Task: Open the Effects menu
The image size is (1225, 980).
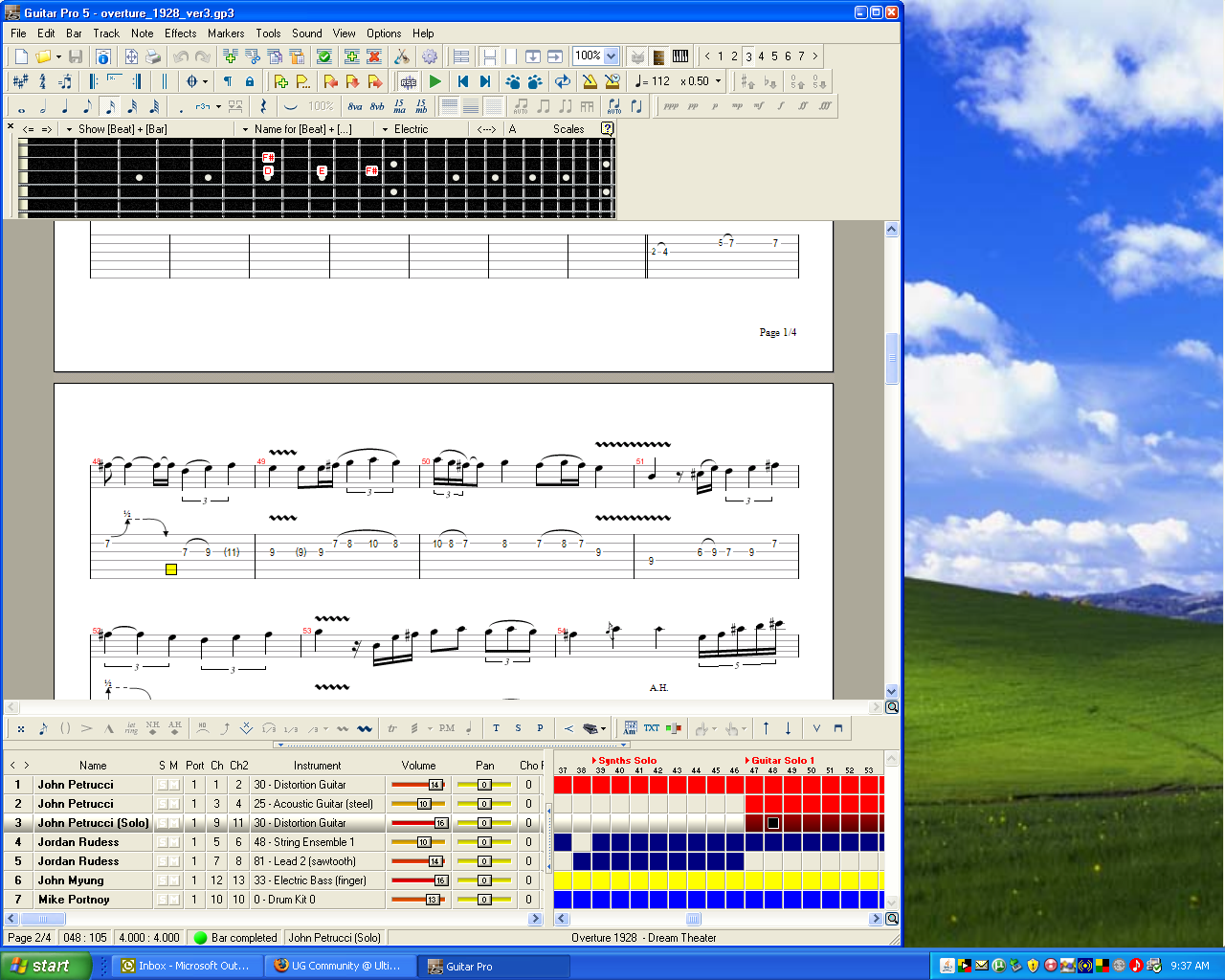Action: click(x=180, y=33)
